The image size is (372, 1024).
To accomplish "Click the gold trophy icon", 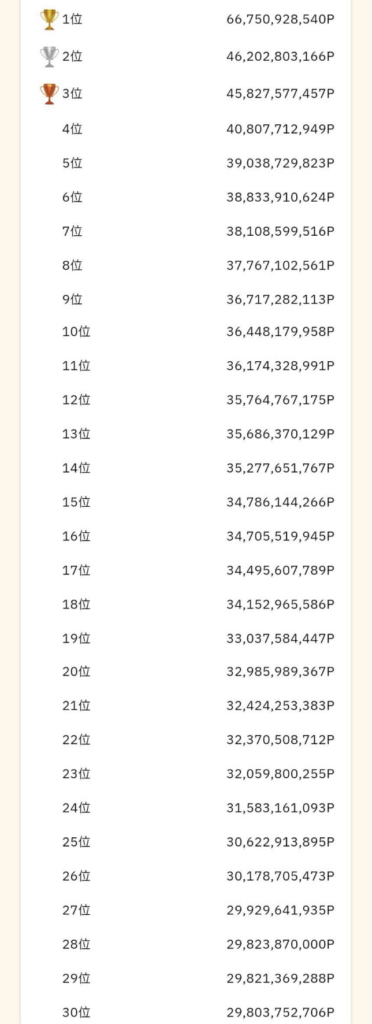I will coord(49,20).
